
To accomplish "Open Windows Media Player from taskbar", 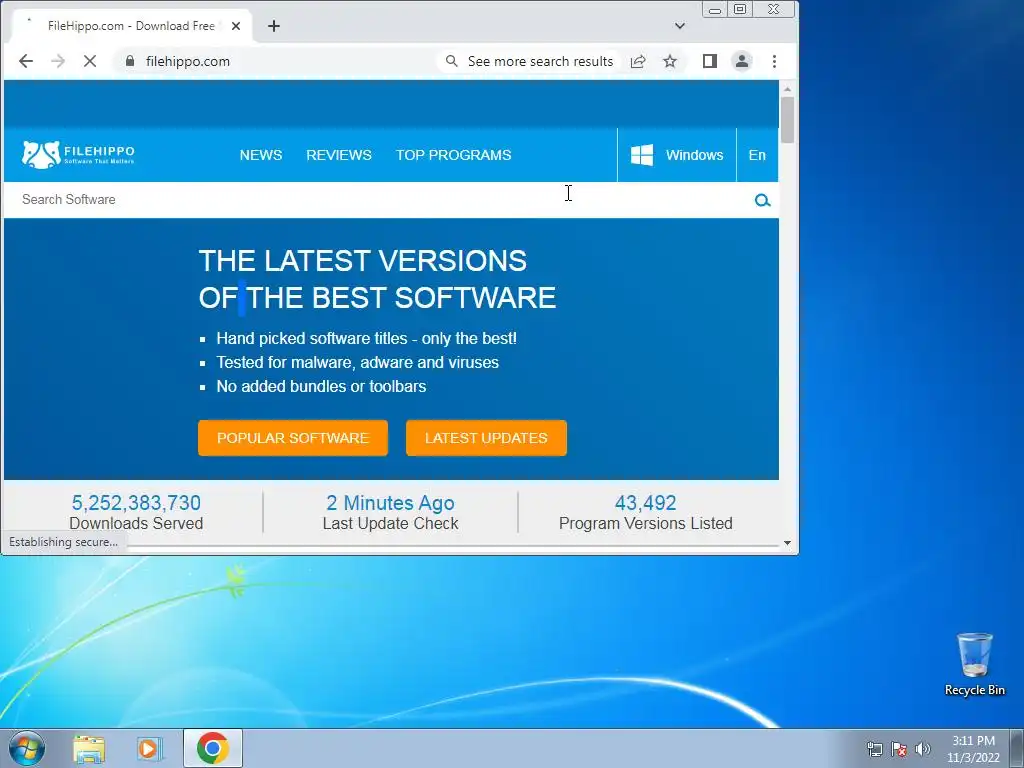I will point(150,748).
